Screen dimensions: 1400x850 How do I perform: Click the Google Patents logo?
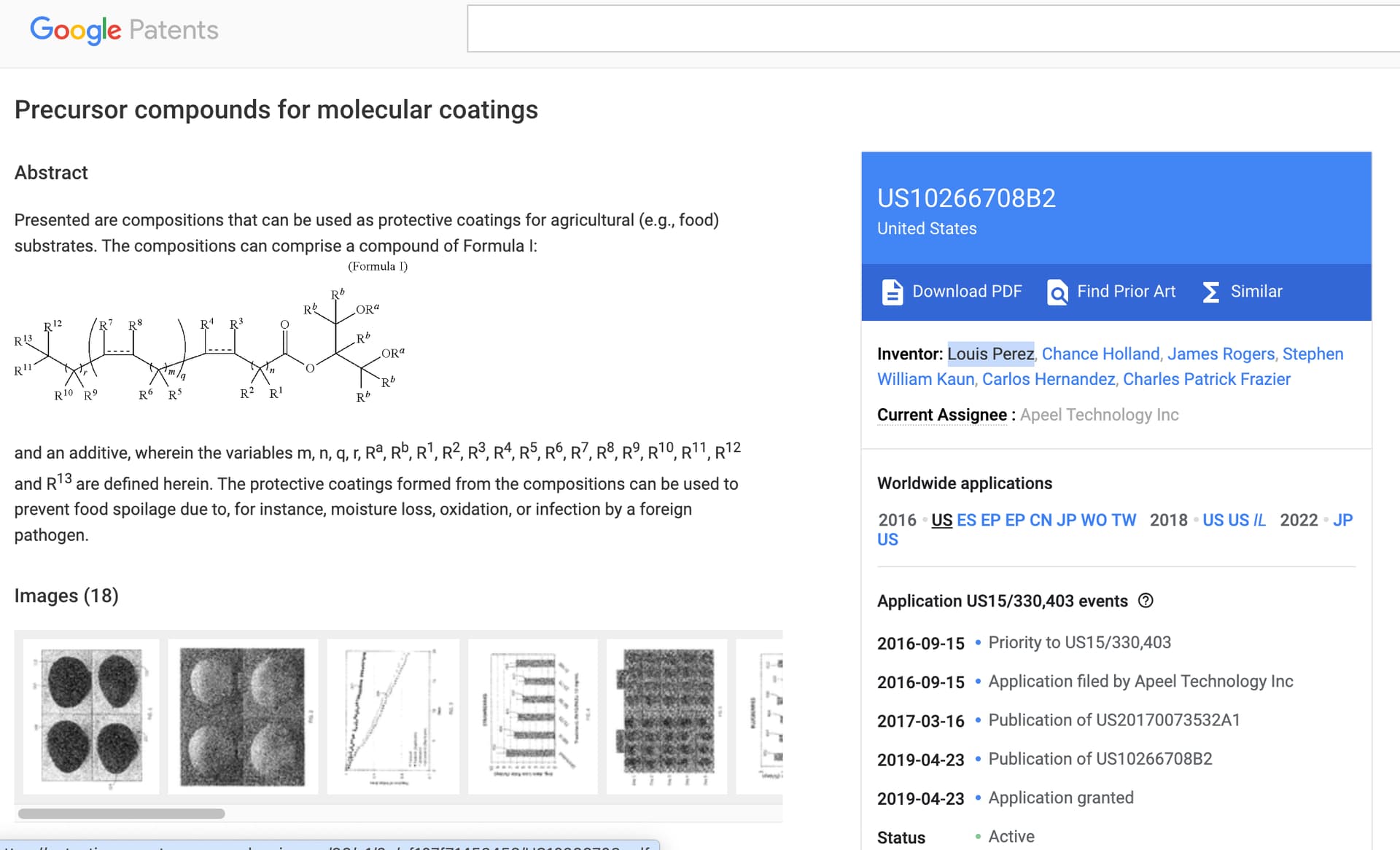124,30
